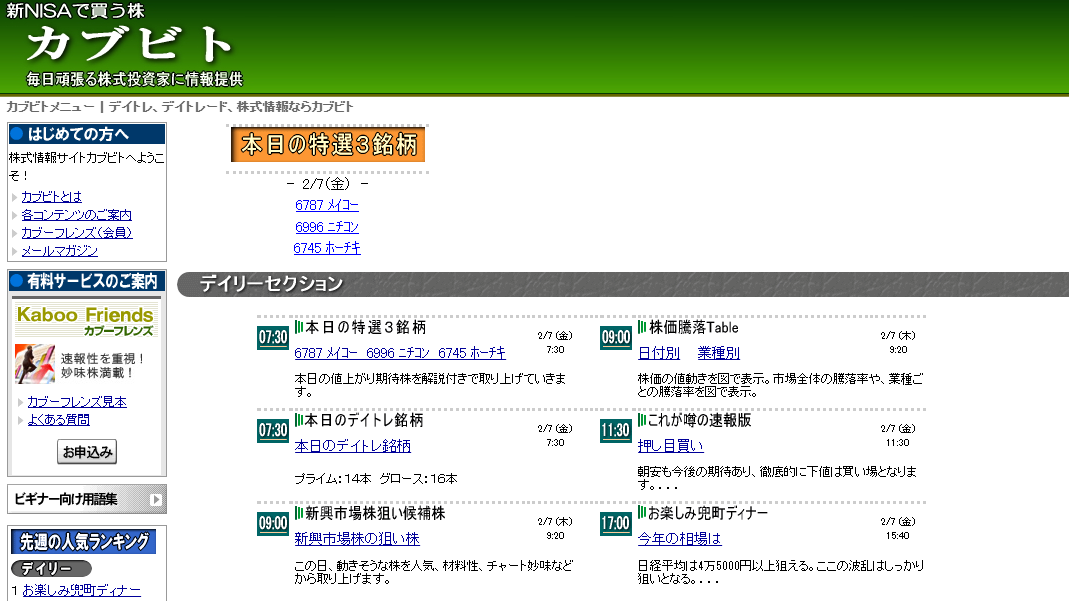Select the 業種別 link under 株価騰落Table

click(x=718, y=353)
